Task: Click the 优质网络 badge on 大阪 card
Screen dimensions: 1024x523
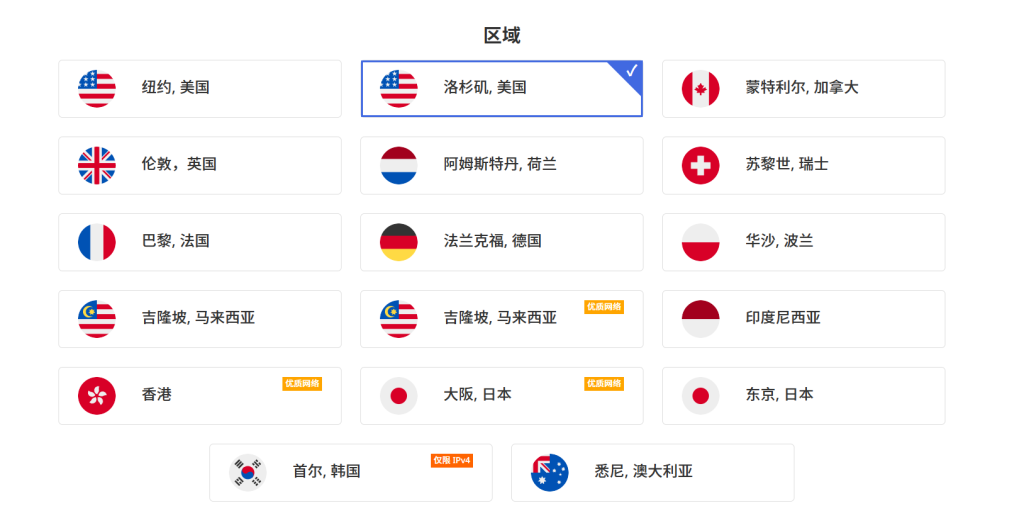Action: pyautogui.click(x=604, y=383)
